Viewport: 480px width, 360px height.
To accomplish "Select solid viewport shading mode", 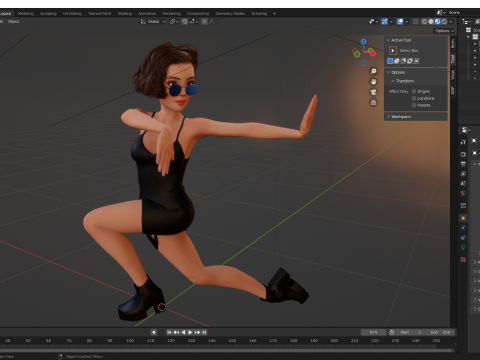I will click(x=431, y=22).
